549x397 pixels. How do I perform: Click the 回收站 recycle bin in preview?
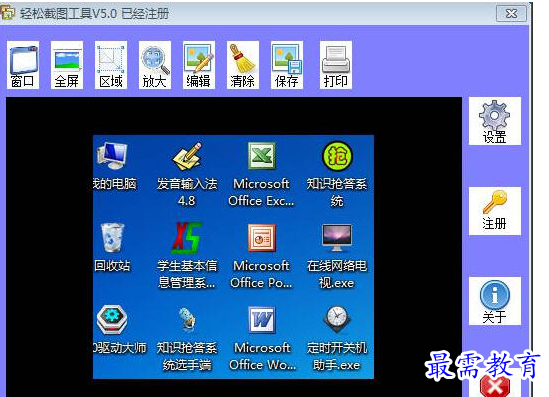(x=112, y=238)
